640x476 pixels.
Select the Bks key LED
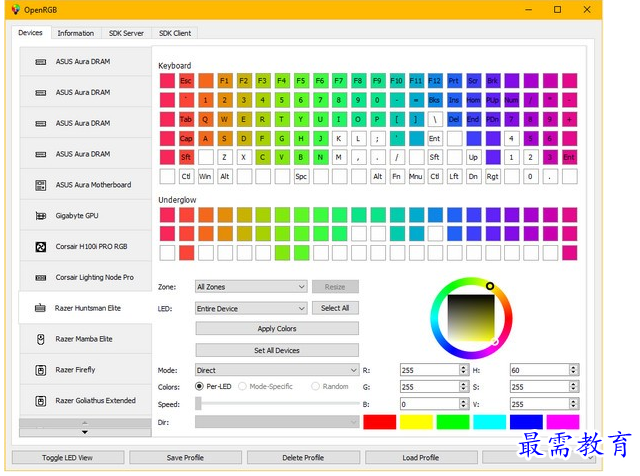pyautogui.click(x=435, y=100)
